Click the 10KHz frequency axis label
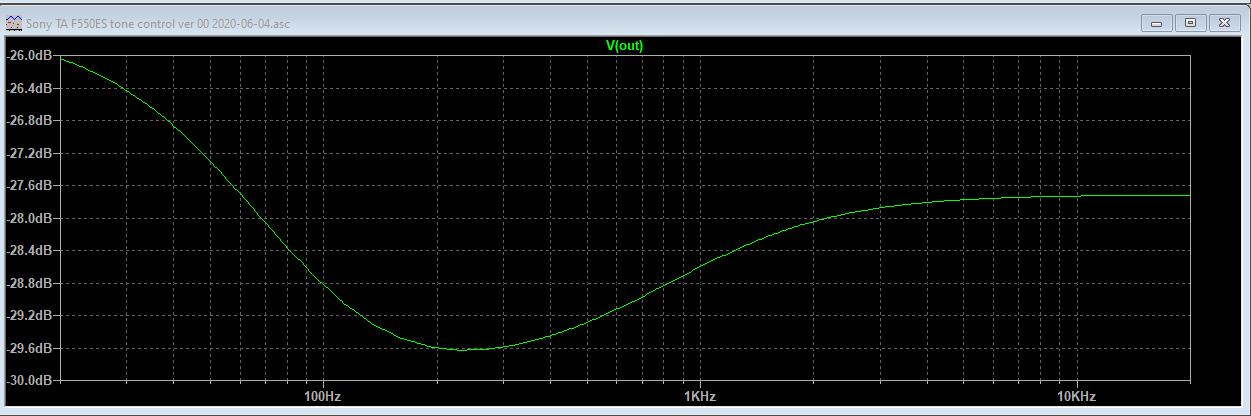This screenshot has width=1251, height=416. (1076, 396)
